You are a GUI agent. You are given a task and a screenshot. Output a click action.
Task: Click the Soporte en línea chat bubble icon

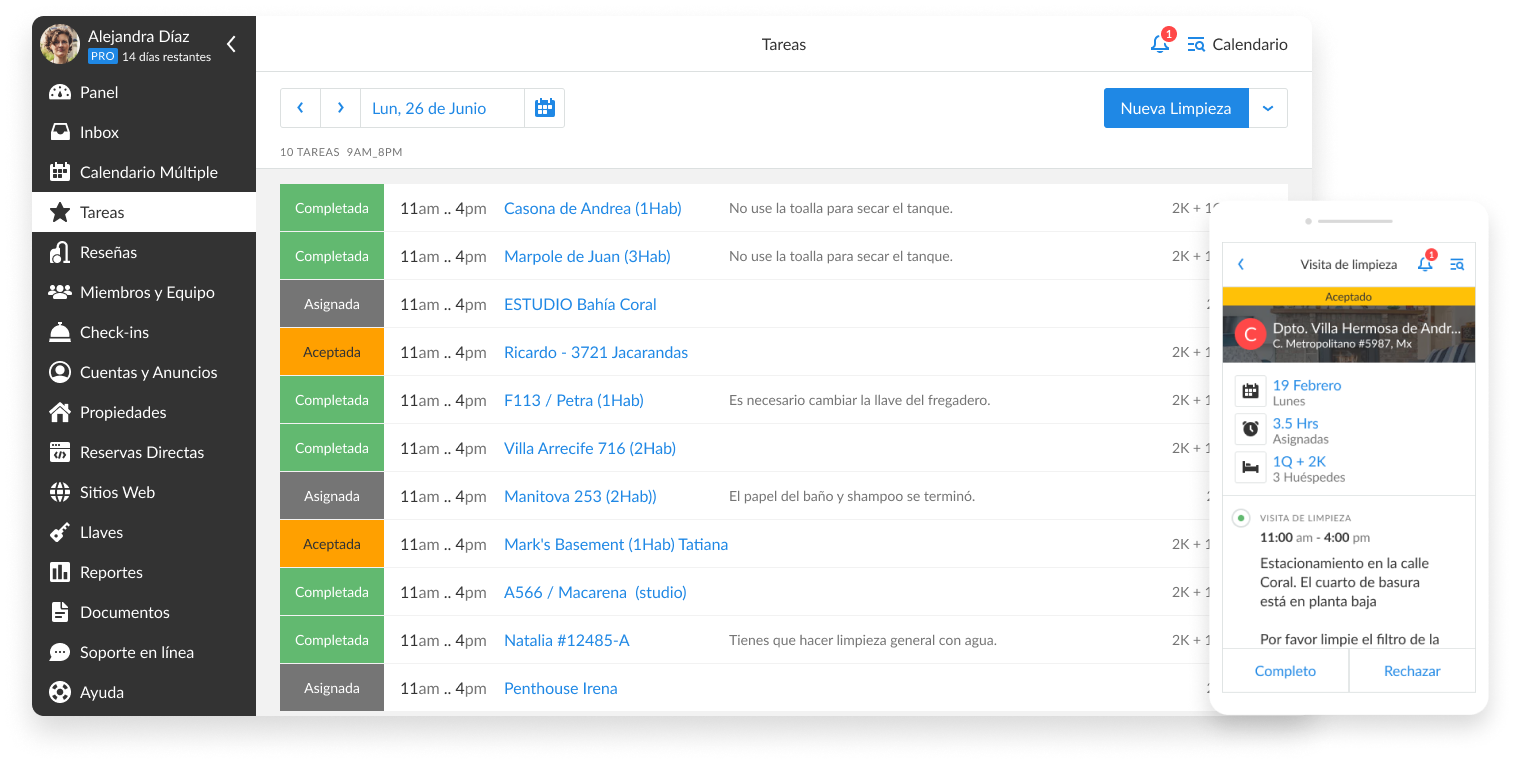pyautogui.click(x=60, y=652)
